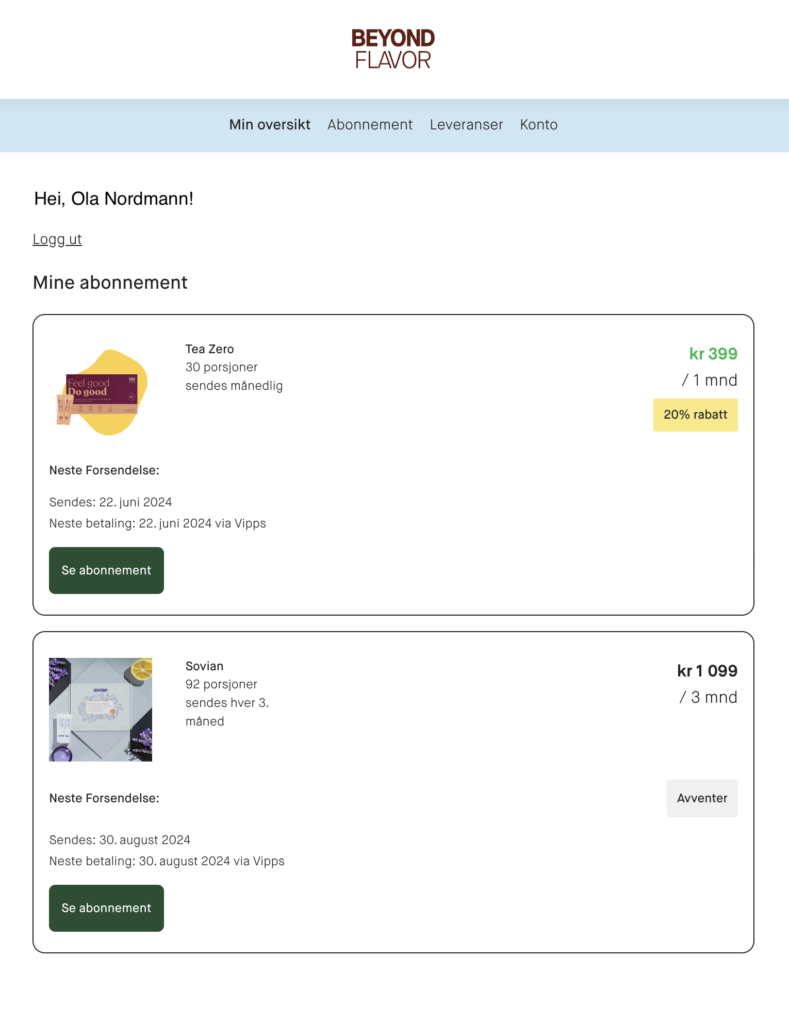Switch to the Abonnement tab
Viewport: 789px width, 1024px height.
point(370,125)
